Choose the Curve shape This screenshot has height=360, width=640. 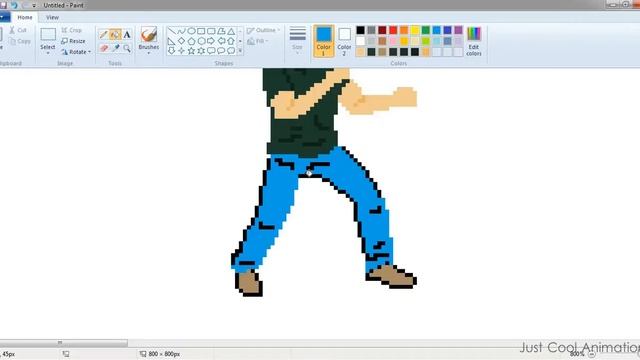(181, 31)
